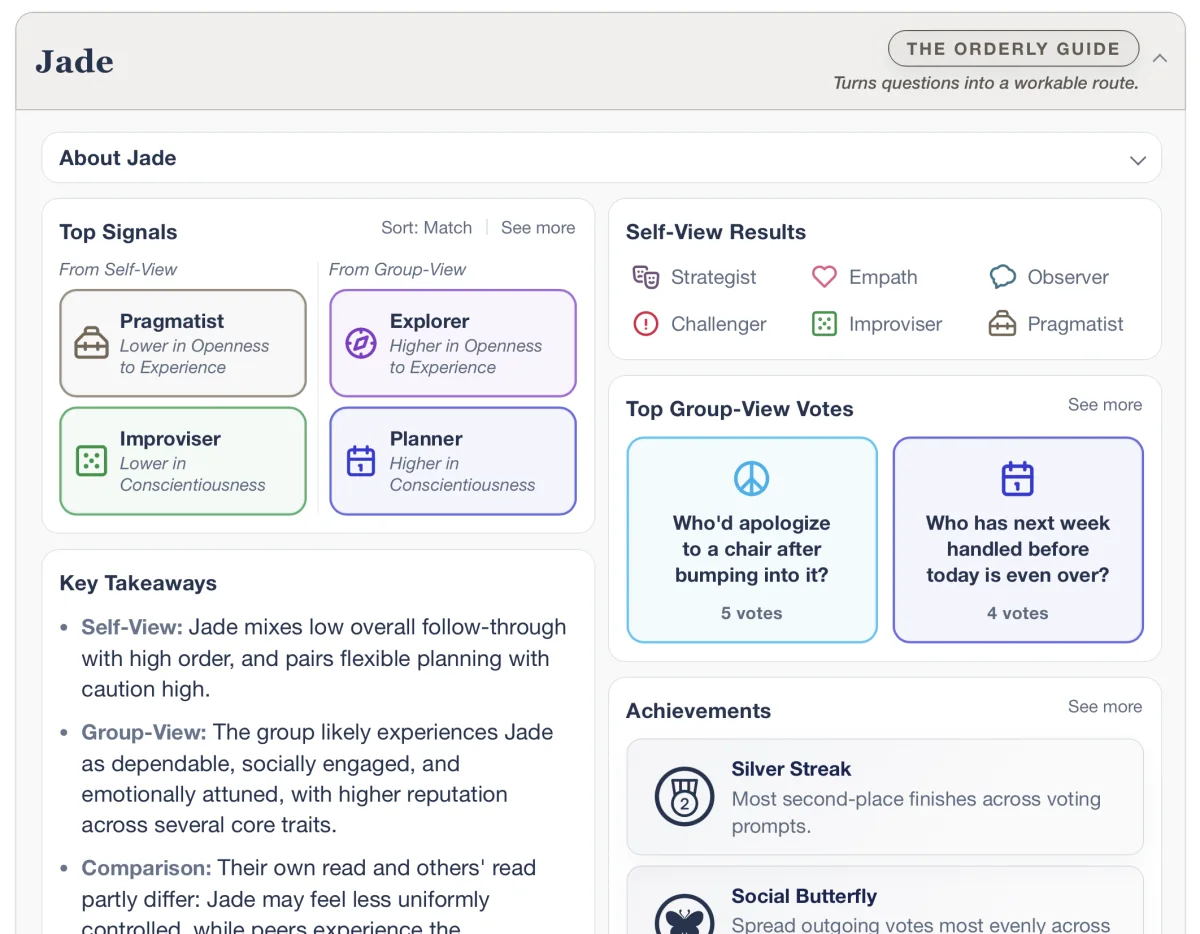Click the Observer label in Self-View Results
The image size is (1200, 934).
coord(1068,277)
